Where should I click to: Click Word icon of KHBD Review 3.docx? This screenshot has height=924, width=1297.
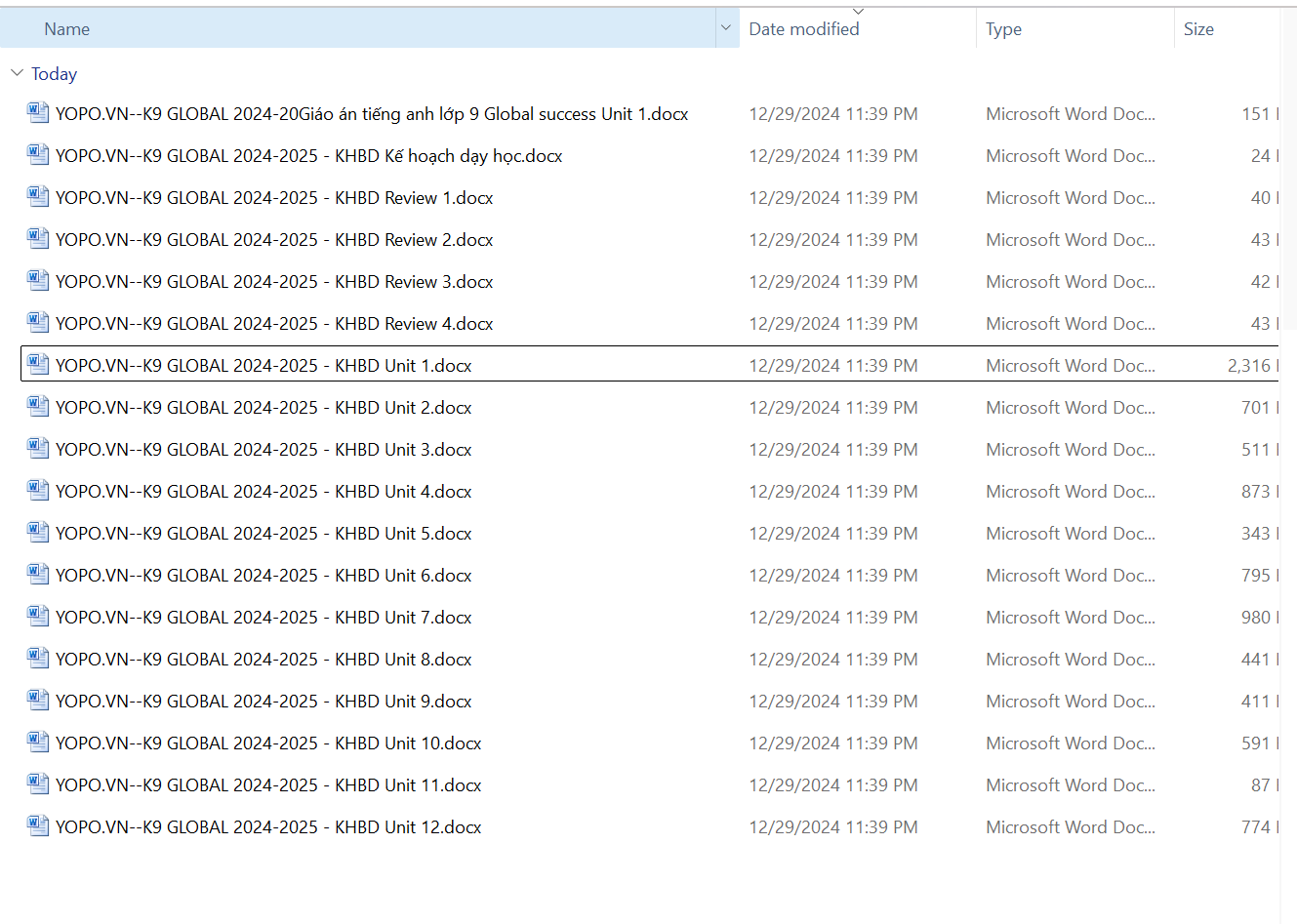pyautogui.click(x=38, y=281)
